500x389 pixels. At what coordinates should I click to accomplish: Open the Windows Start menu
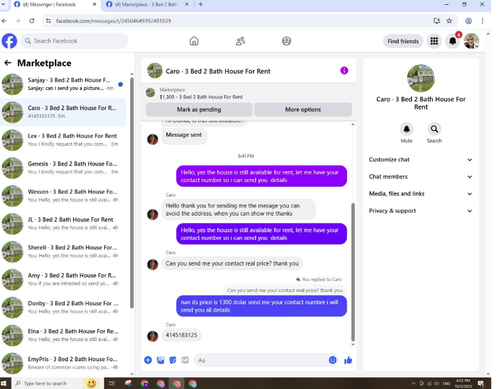click(x=4, y=383)
